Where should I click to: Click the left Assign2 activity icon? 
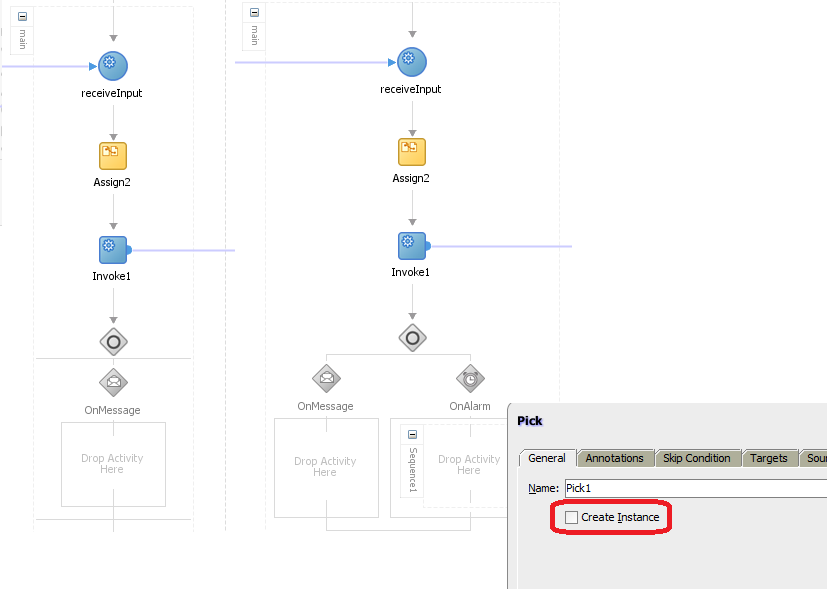(113, 155)
